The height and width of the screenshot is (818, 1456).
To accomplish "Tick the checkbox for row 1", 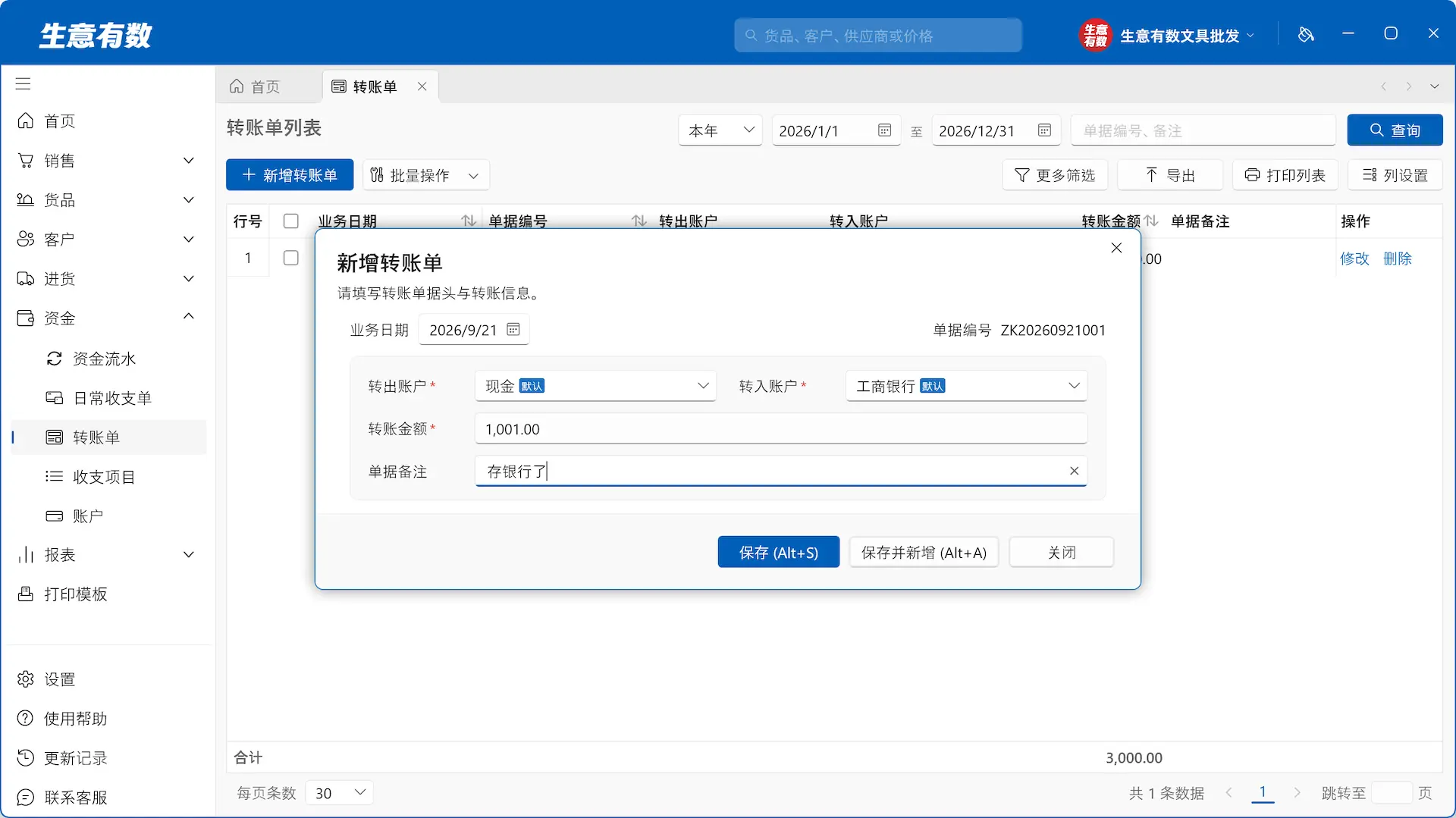I will point(290,259).
